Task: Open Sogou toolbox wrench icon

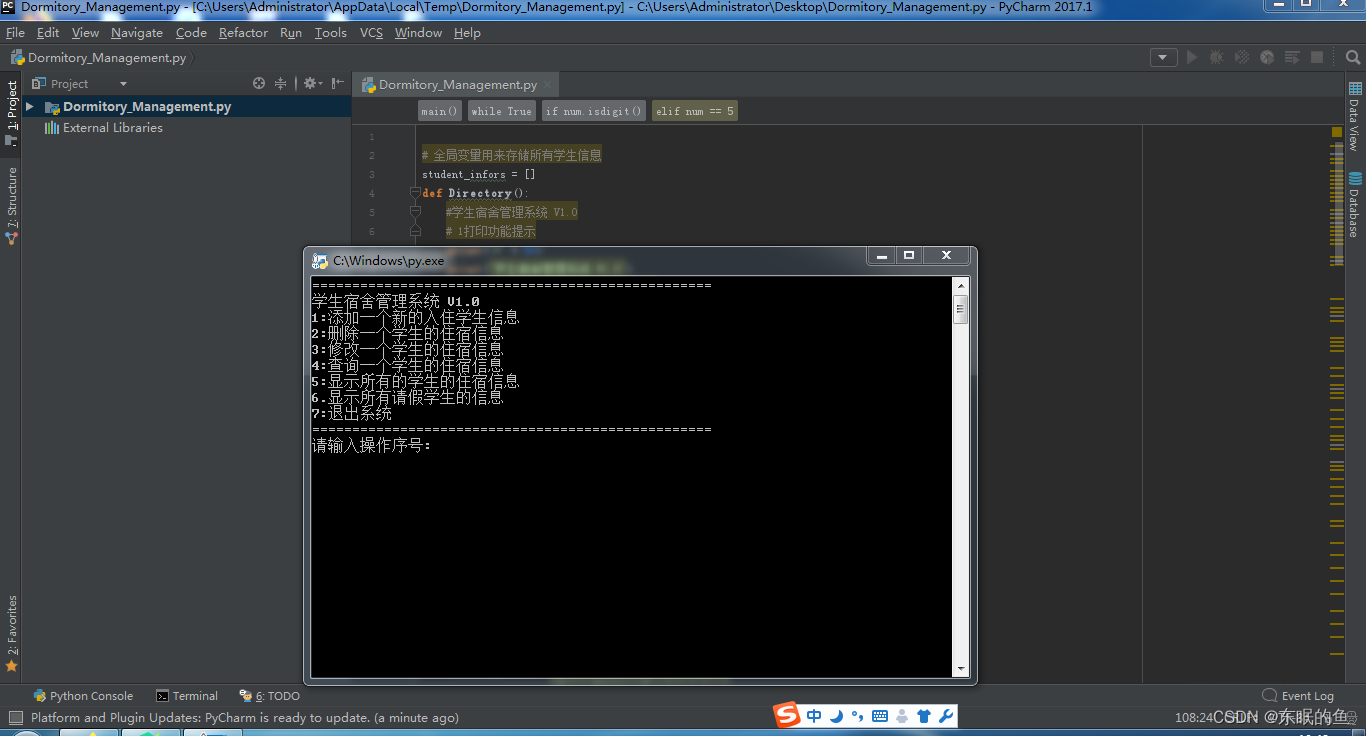Action: point(945,716)
